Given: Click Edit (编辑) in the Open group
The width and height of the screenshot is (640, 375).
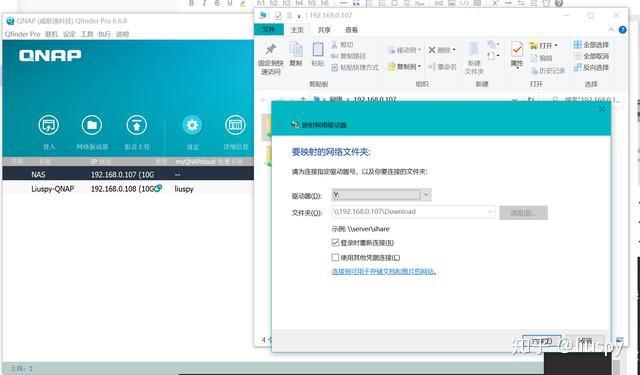Looking at the screenshot, I should (x=541, y=58).
